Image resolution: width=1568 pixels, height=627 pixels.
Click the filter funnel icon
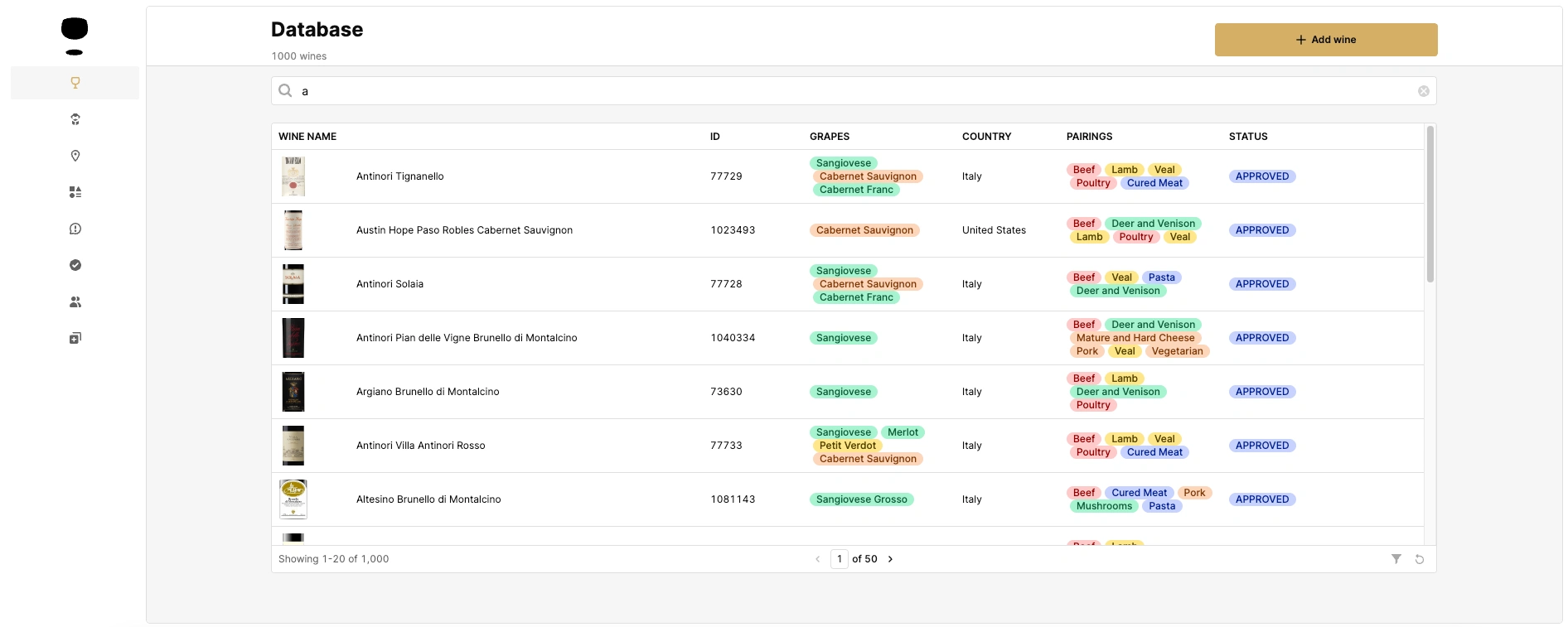(1396, 559)
